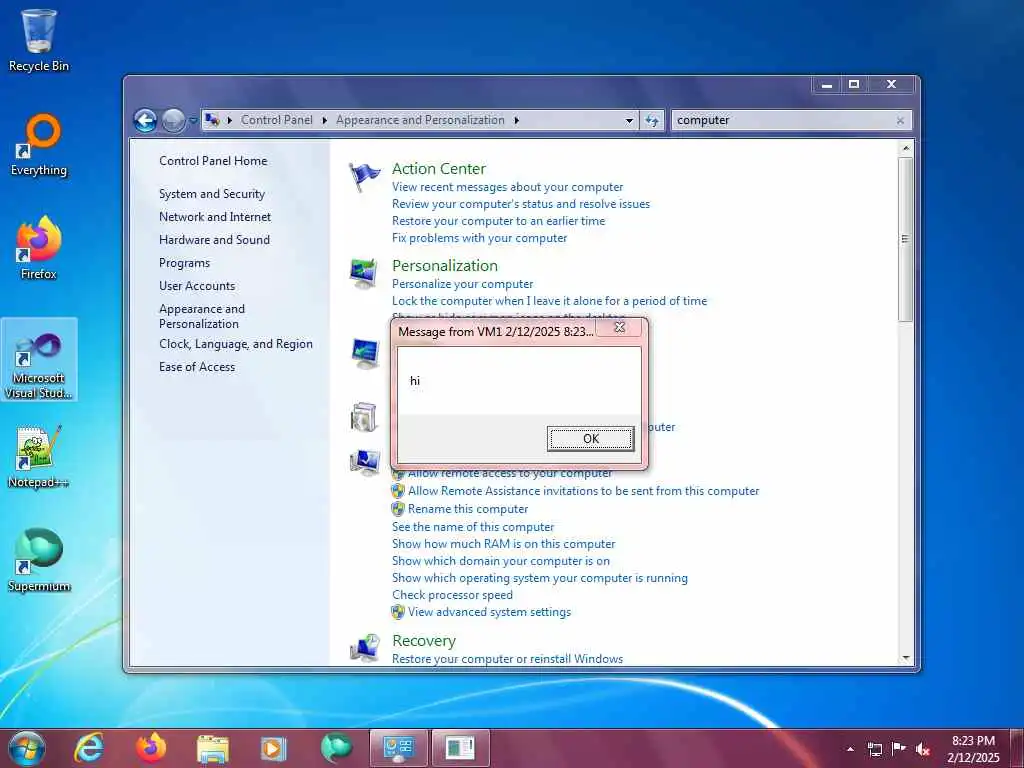
Task: Click Control Panel in the address breadcrumb
Action: coord(277,120)
